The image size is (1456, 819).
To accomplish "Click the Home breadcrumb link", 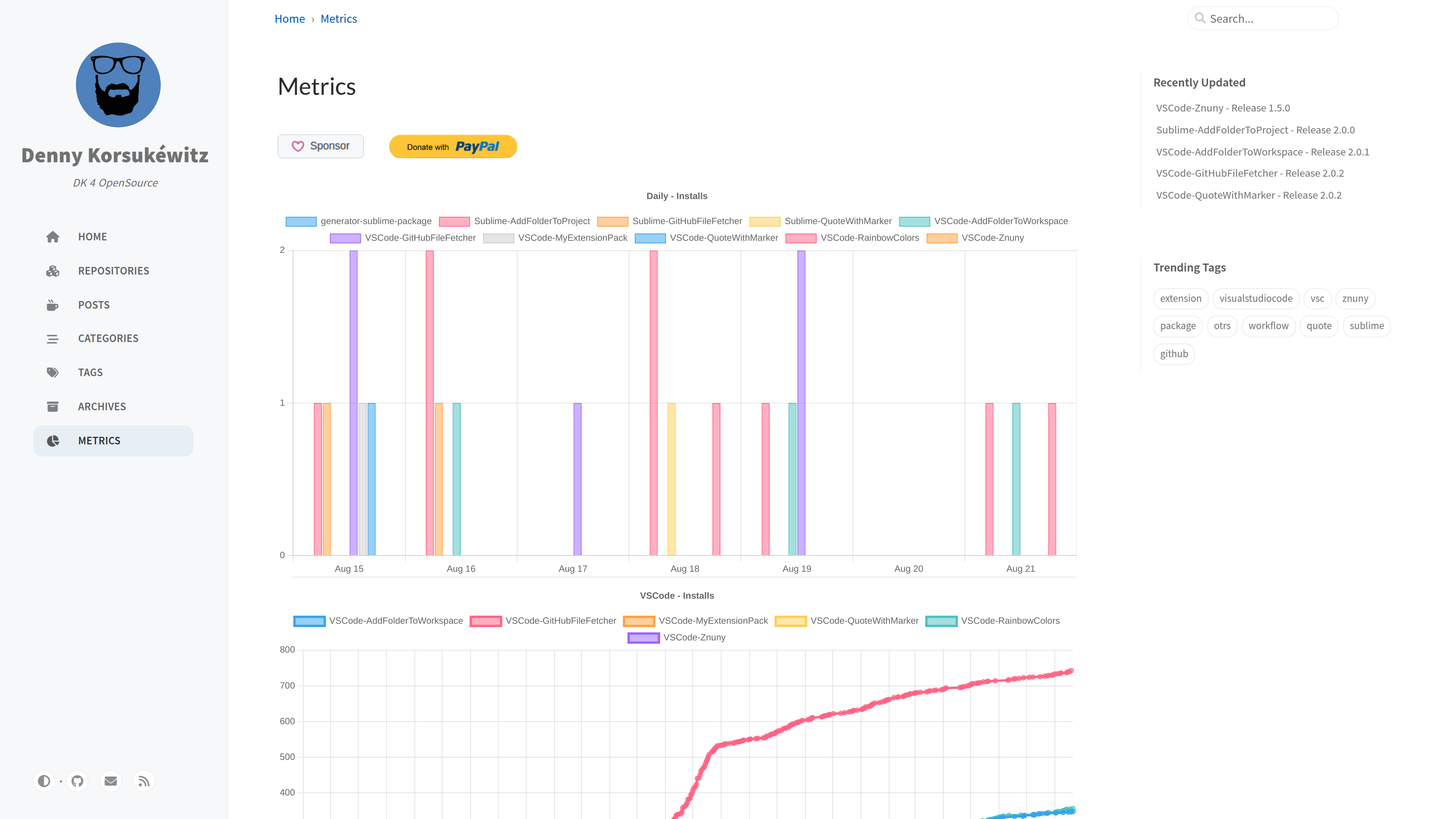I will click(289, 19).
